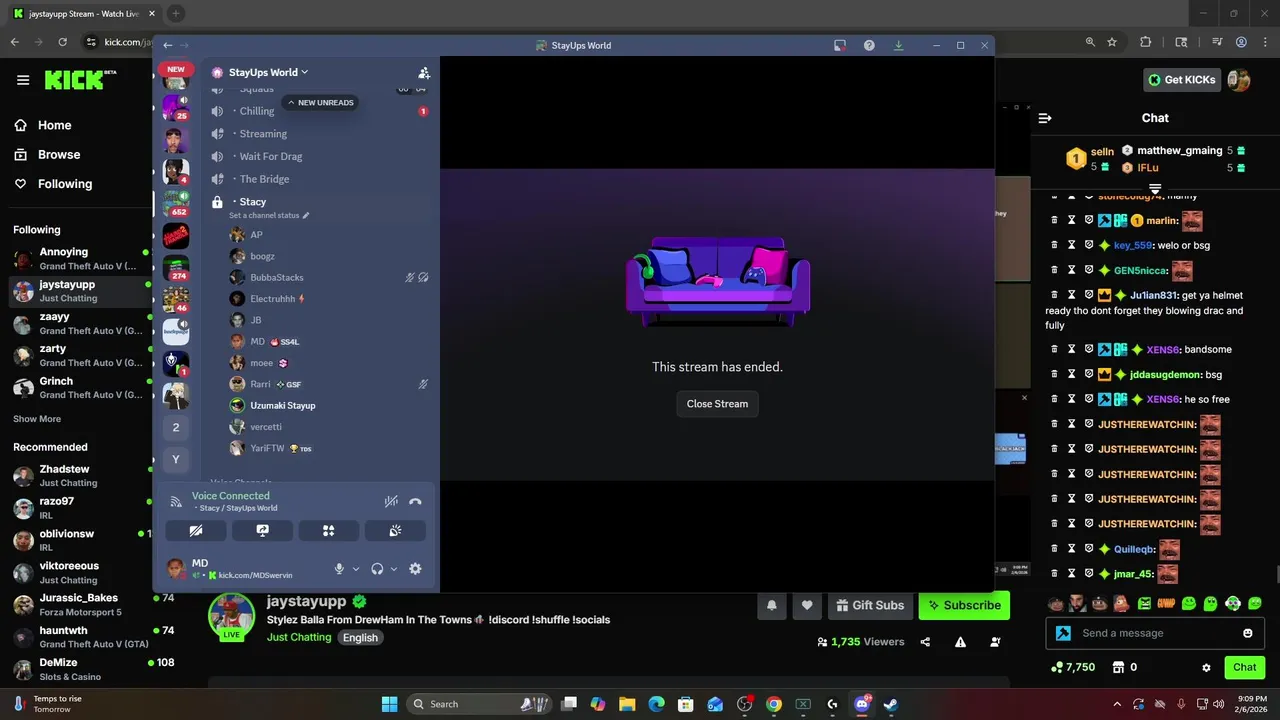This screenshot has width=1280, height=720.
Task: Report stream with warning triangle icon
Action: coord(960,642)
